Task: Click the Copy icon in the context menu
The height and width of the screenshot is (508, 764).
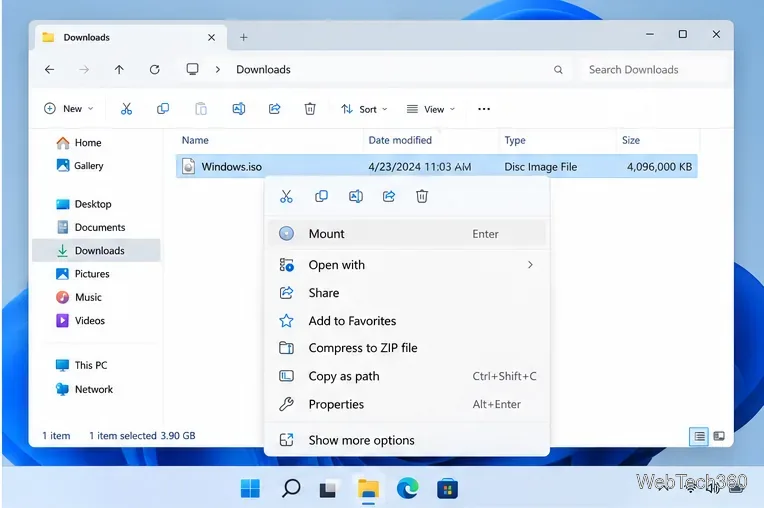Action: pyautogui.click(x=321, y=196)
